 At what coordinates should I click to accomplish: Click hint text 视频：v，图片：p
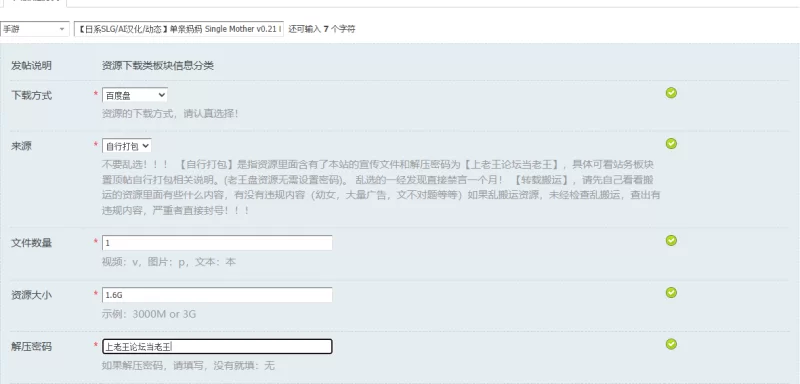point(169,262)
